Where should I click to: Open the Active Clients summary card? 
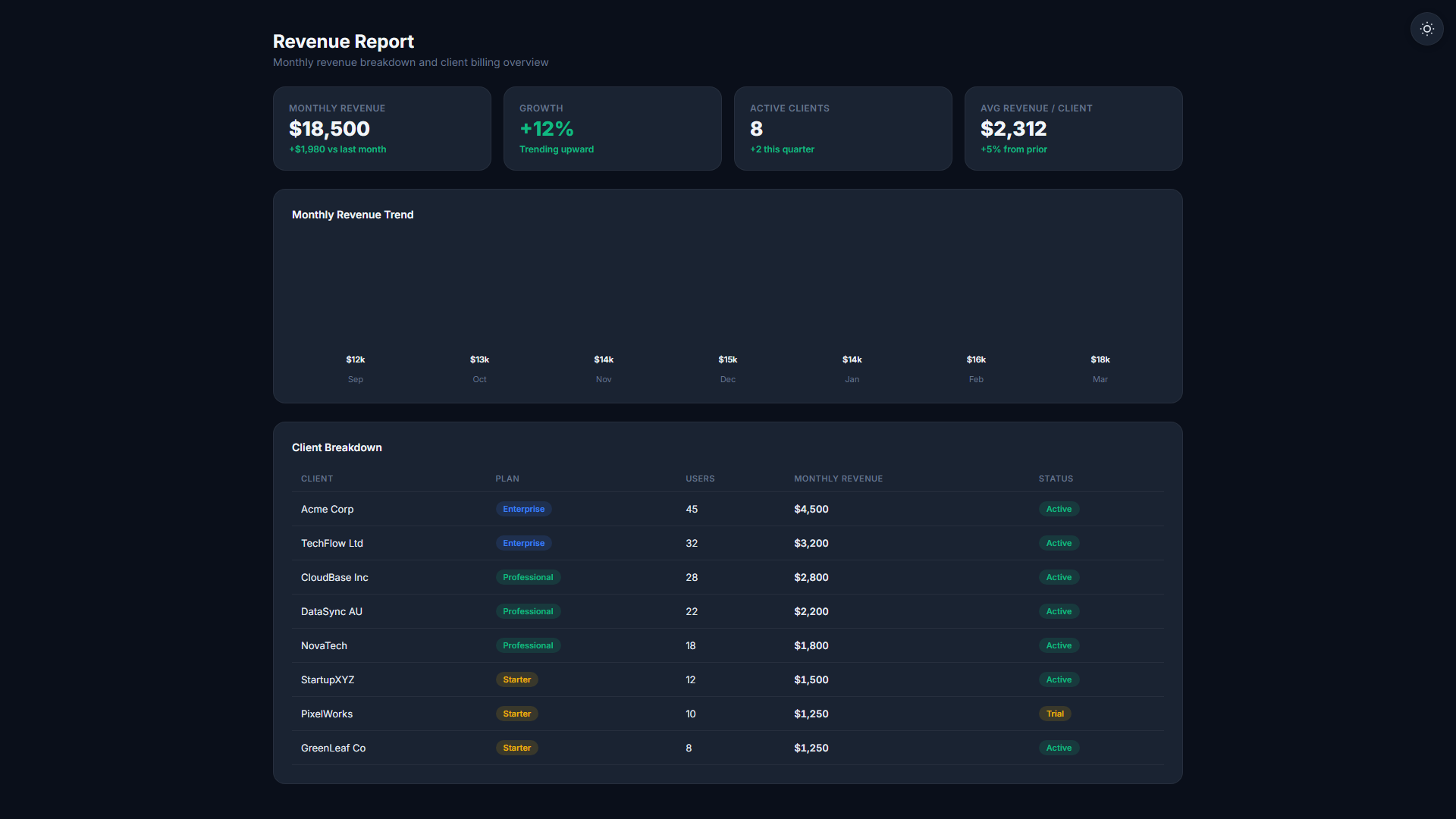[843, 128]
